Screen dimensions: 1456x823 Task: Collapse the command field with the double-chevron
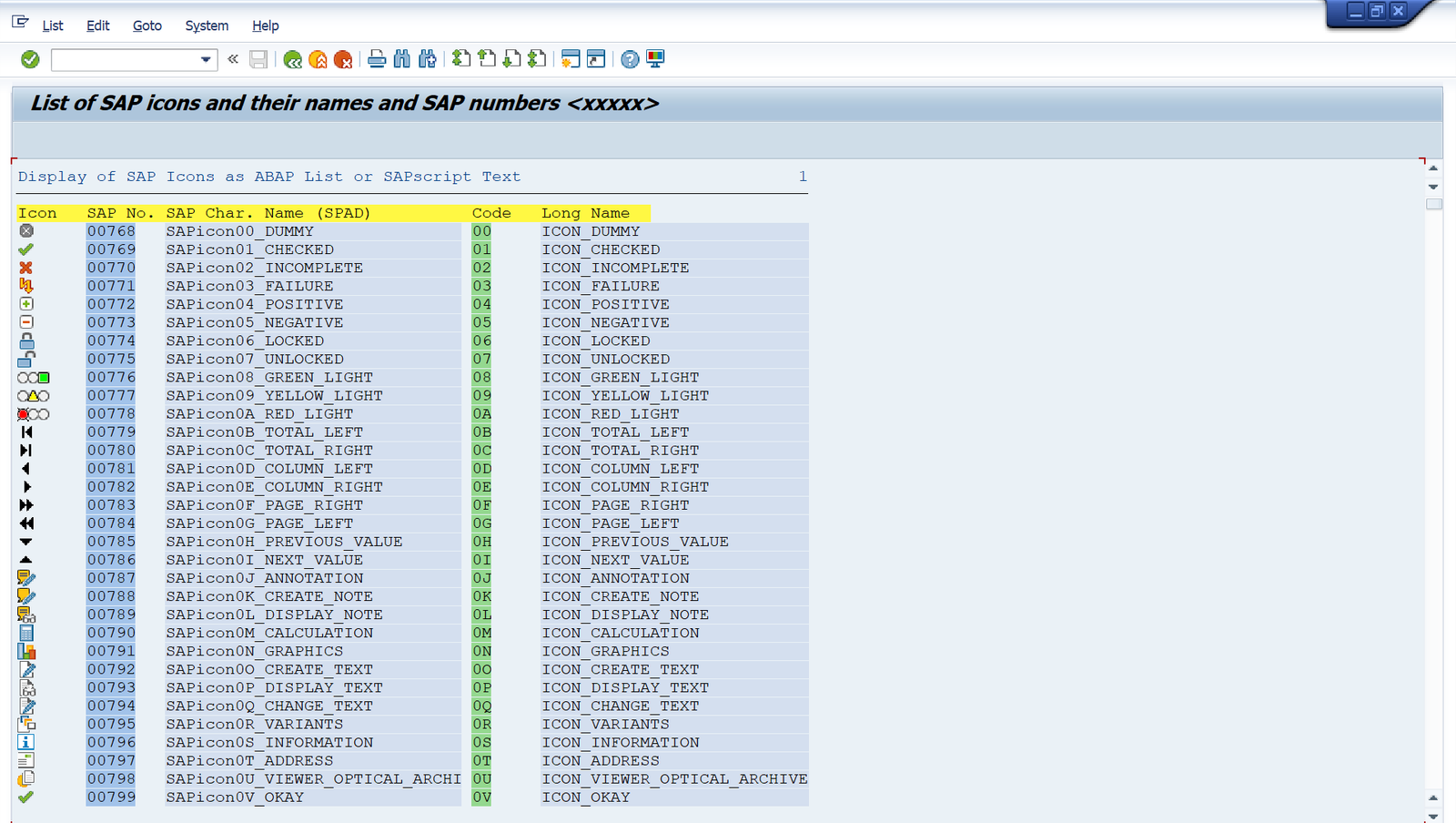tap(233, 59)
